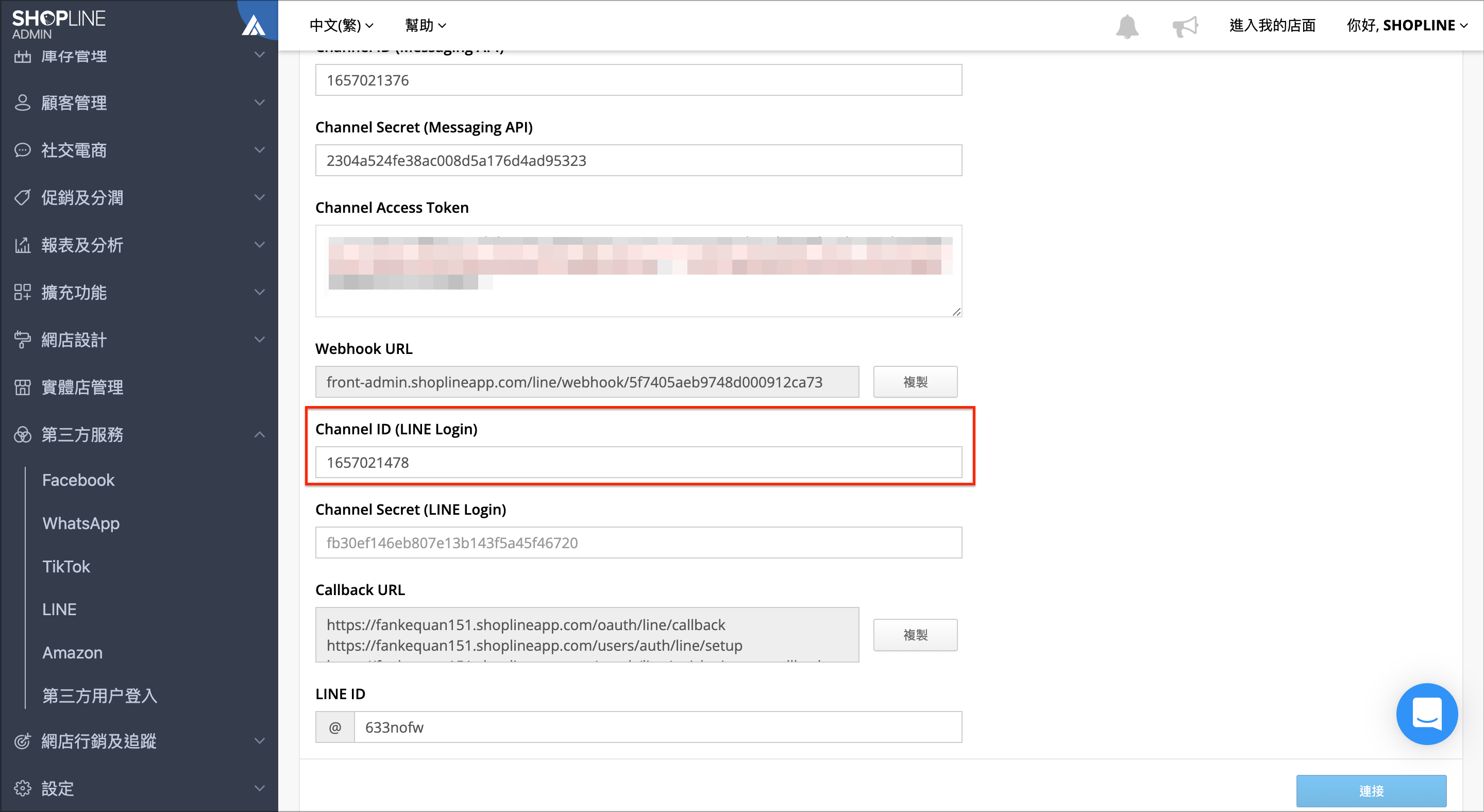Click the Channel ID (LINE Login) field

[638, 462]
